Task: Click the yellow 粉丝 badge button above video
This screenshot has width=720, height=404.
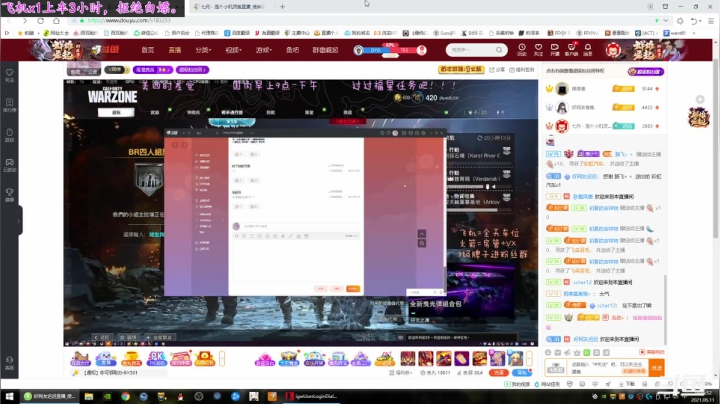Action: pyautogui.click(x=461, y=69)
